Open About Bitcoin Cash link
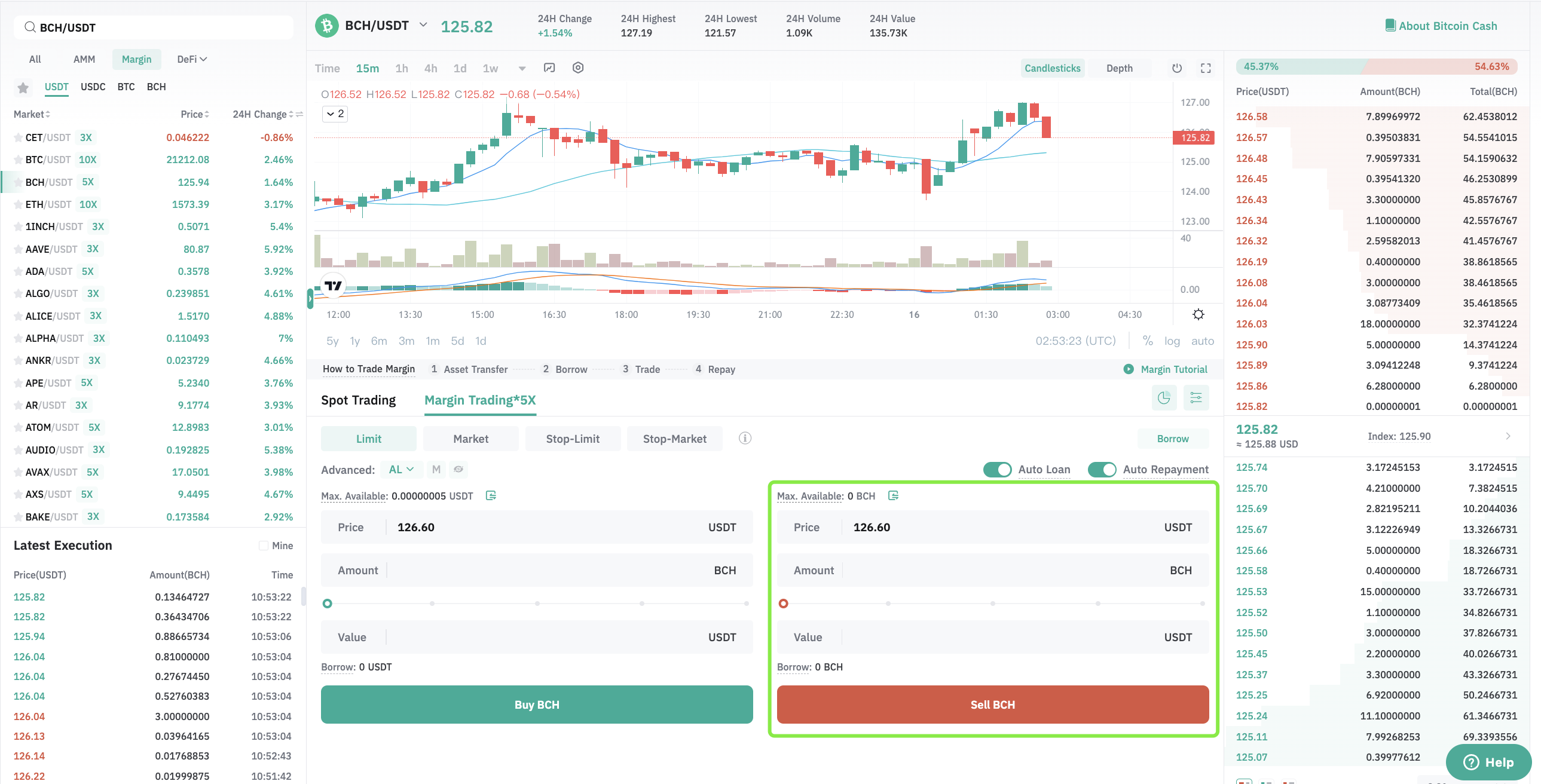 click(1448, 26)
